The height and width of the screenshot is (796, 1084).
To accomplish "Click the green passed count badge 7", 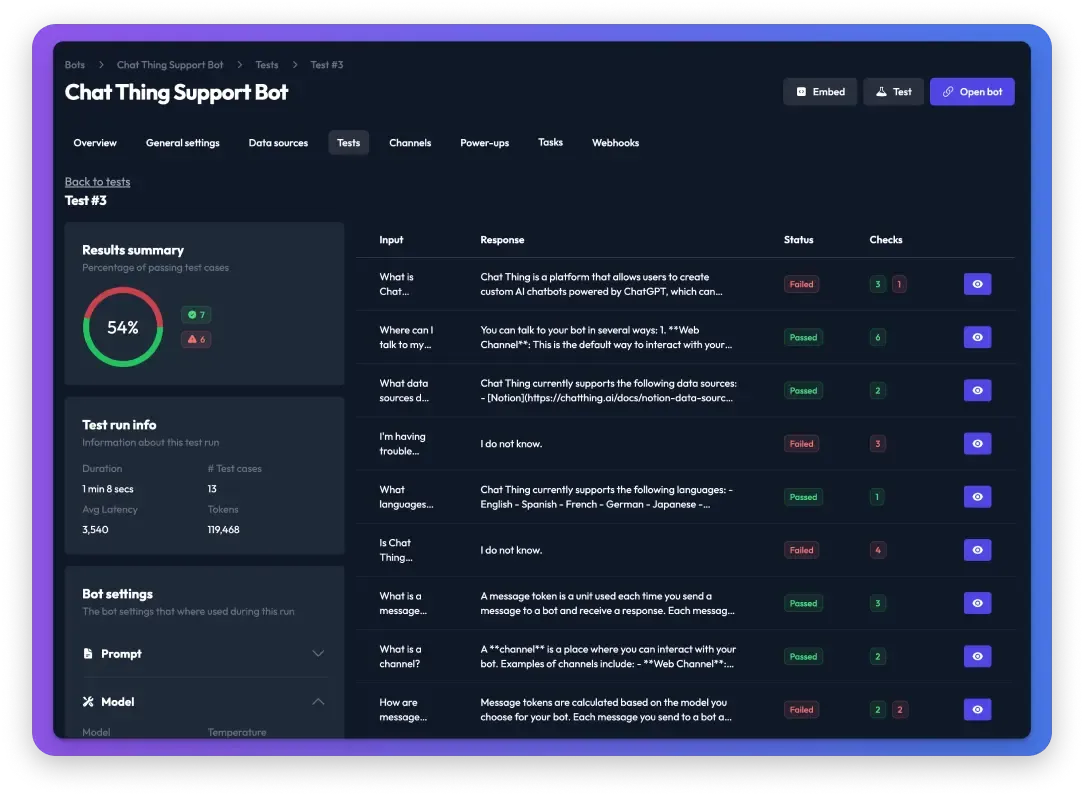I will pyautogui.click(x=196, y=315).
